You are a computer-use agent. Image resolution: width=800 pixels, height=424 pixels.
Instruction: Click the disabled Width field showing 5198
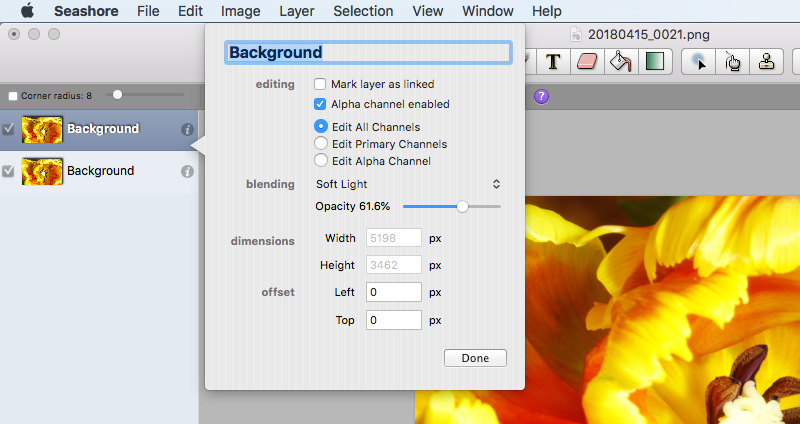click(x=394, y=238)
